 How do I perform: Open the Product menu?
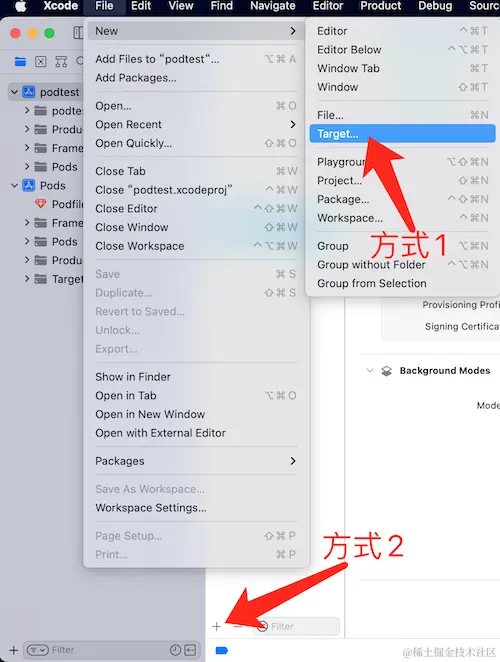coord(380,6)
